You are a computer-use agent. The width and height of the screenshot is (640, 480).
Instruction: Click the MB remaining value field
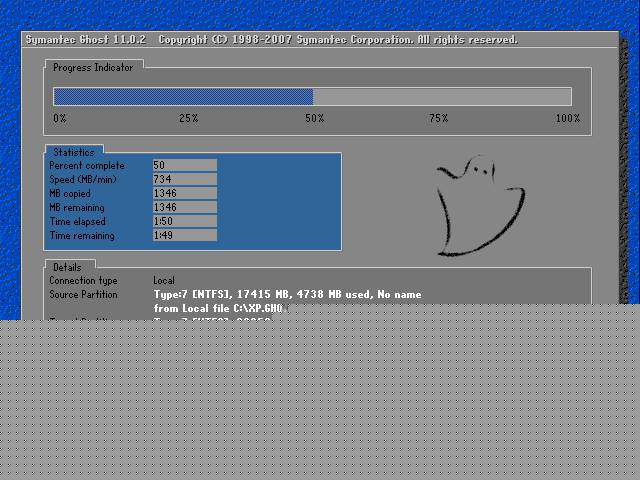tap(185, 207)
